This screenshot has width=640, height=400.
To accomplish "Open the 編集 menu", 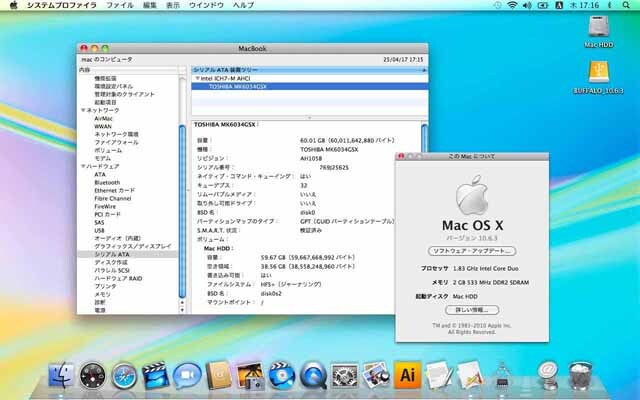I will (x=150, y=5).
